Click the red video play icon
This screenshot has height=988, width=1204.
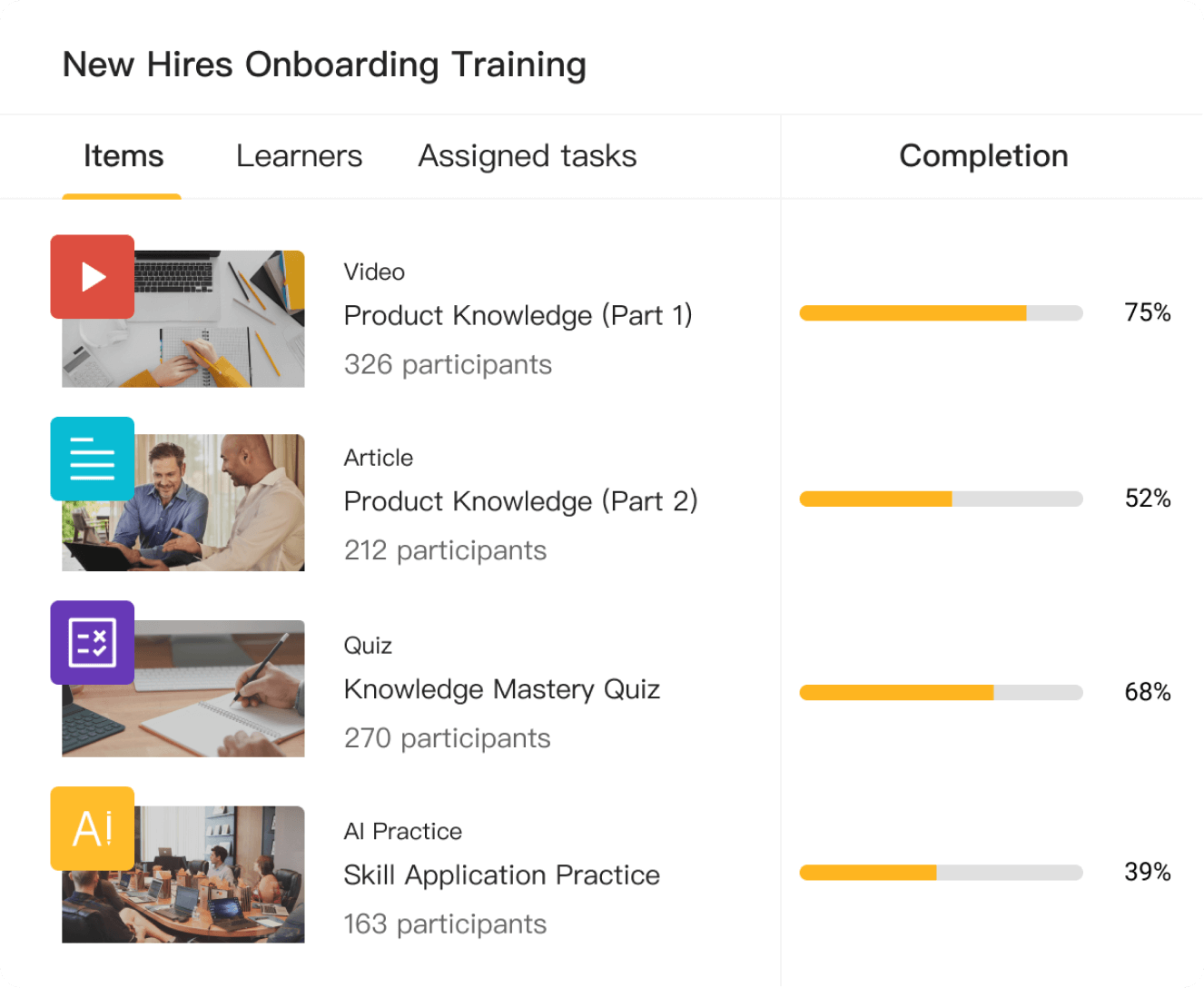pos(93,277)
